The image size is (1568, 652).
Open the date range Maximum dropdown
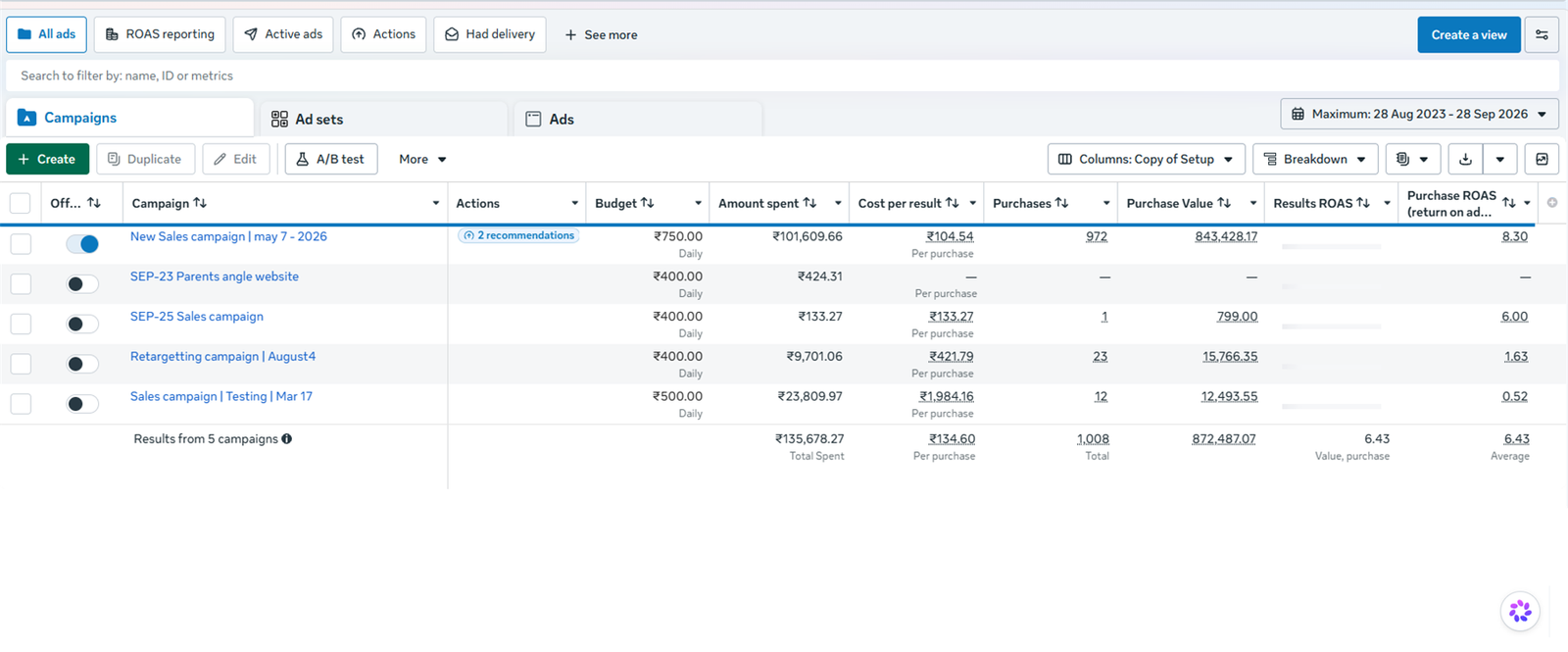[x=1419, y=114]
